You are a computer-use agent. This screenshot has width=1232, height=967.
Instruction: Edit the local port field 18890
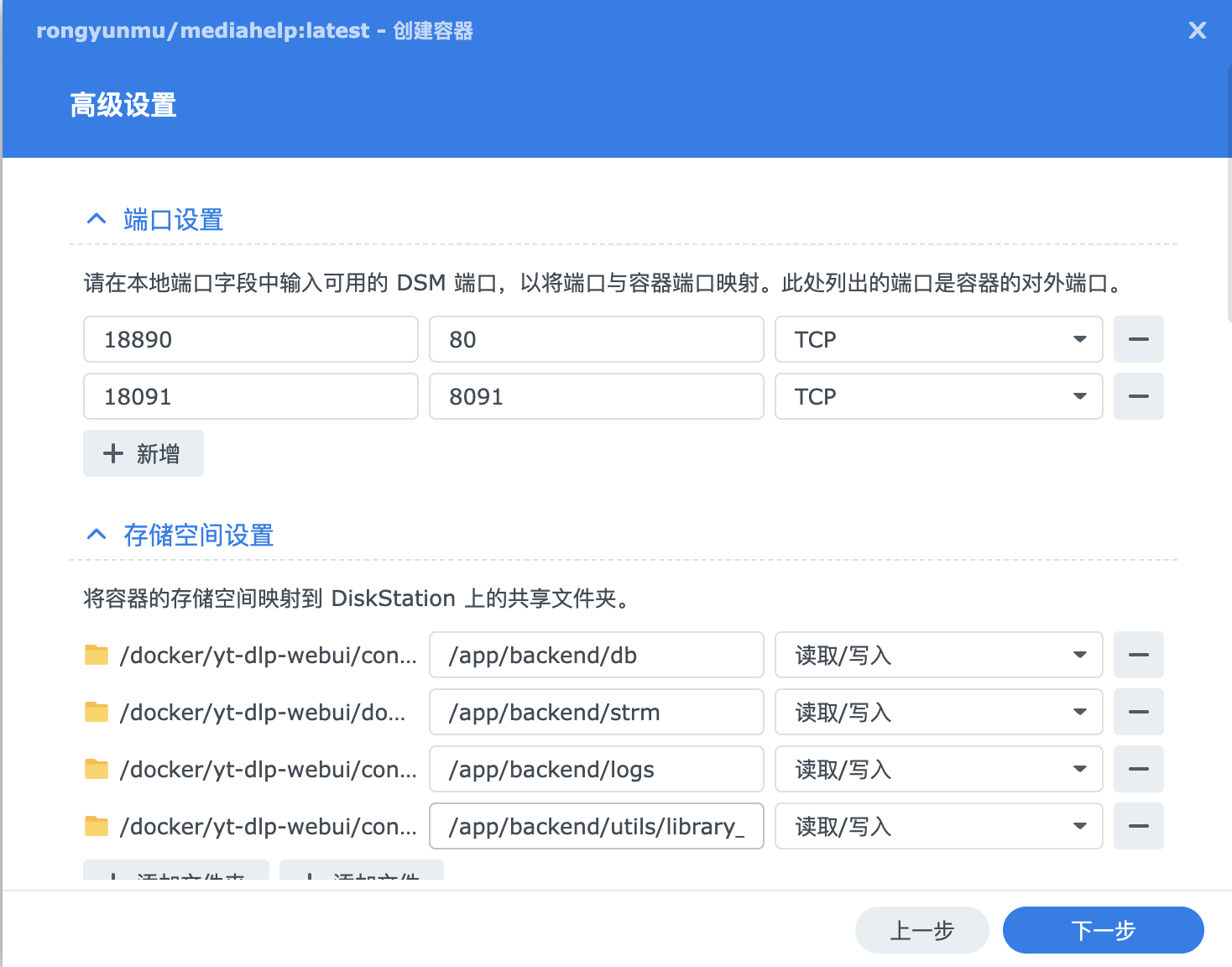[250, 339]
